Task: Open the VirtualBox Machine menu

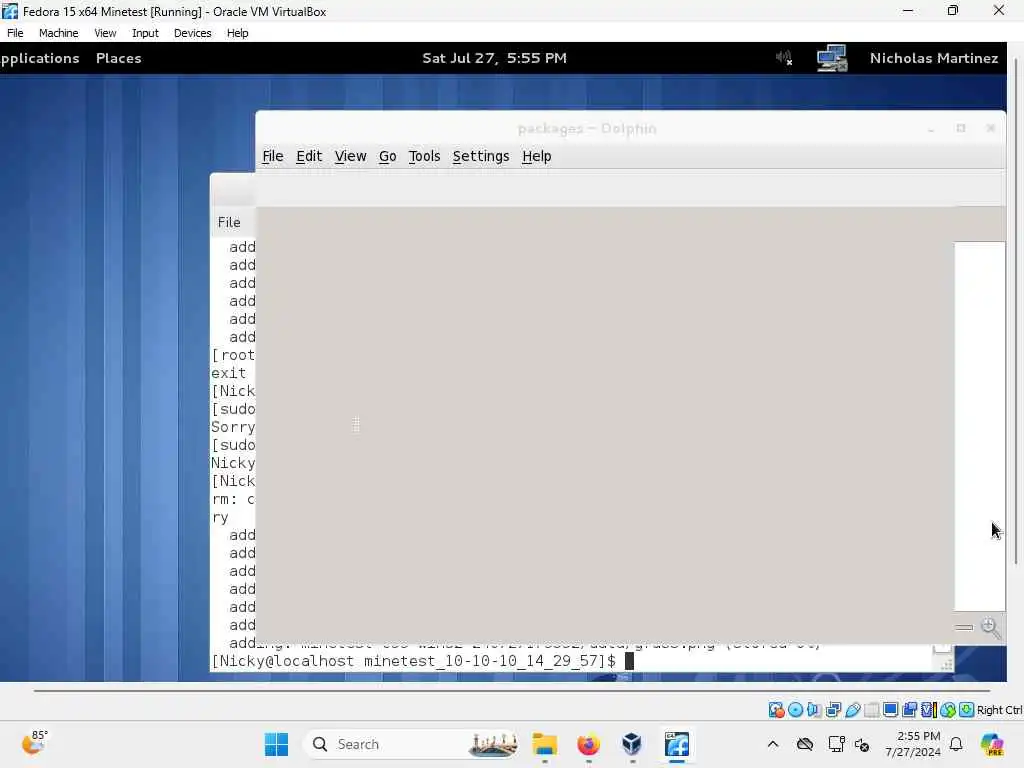Action: [58, 33]
